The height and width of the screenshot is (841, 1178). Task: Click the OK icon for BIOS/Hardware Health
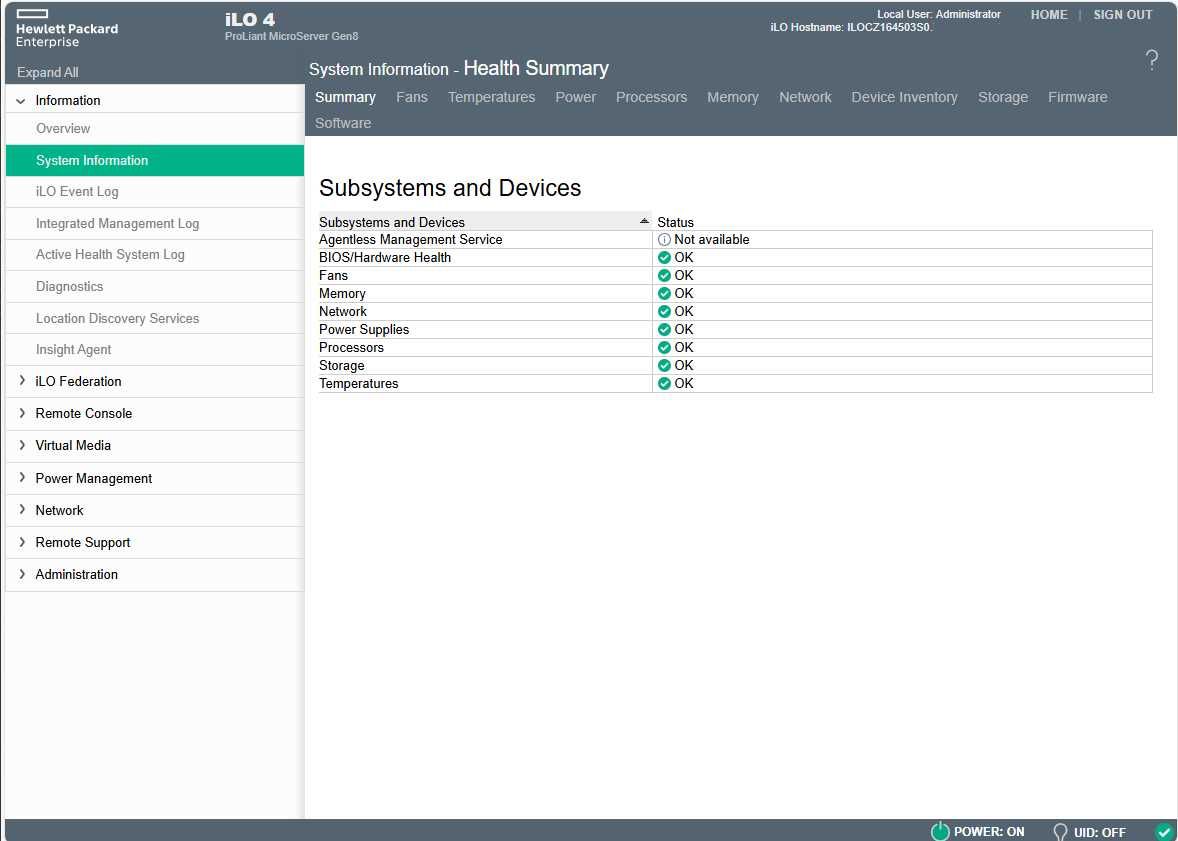pyautogui.click(x=664, y=258)
